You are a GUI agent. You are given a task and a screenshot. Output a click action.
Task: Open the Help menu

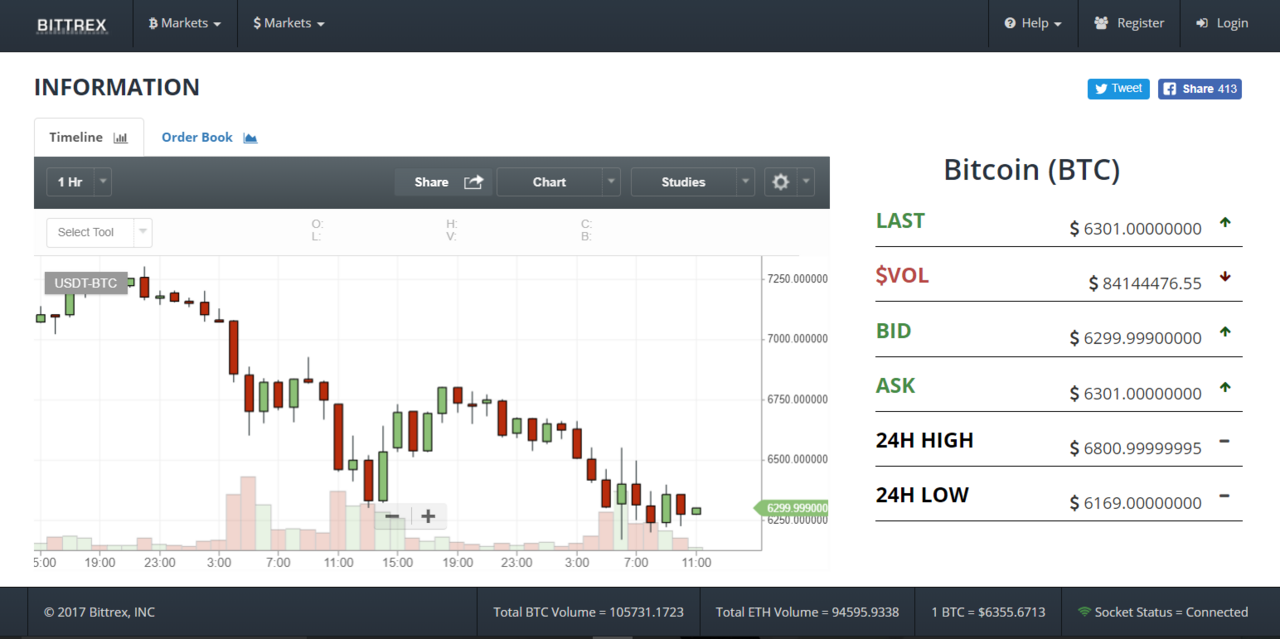point(1033,23)
